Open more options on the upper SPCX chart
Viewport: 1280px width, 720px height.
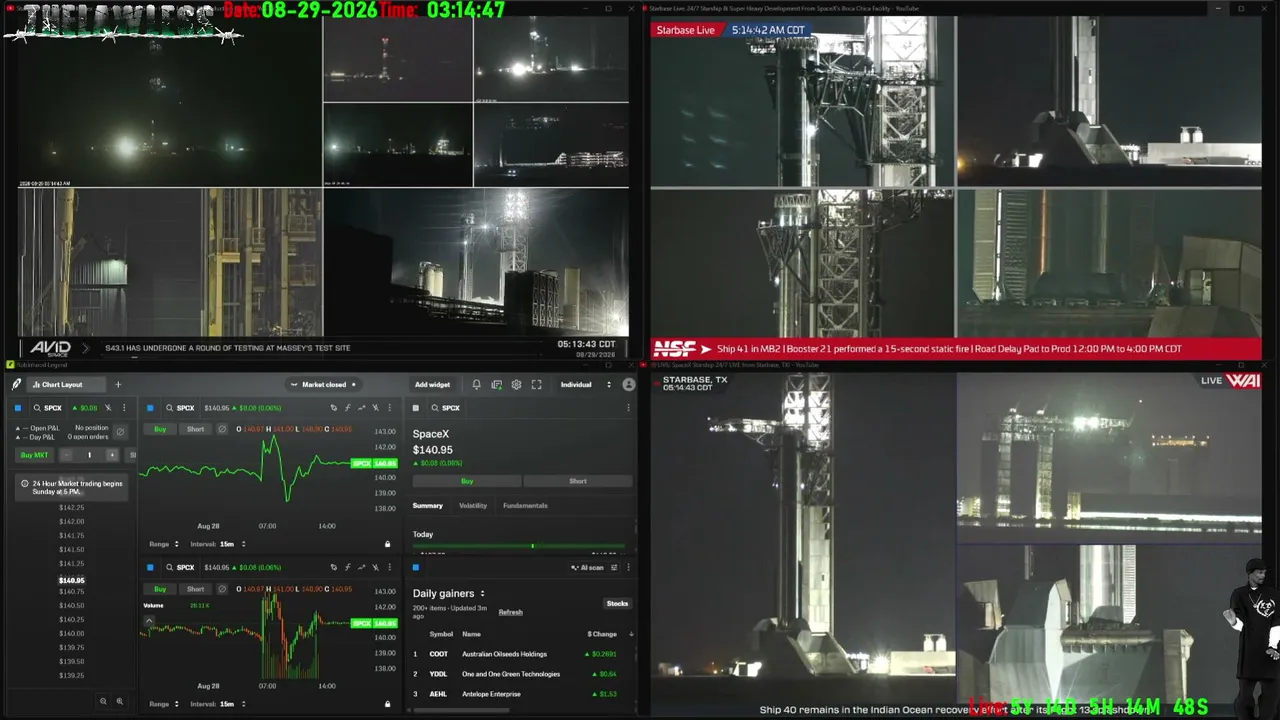click(389, 408)
